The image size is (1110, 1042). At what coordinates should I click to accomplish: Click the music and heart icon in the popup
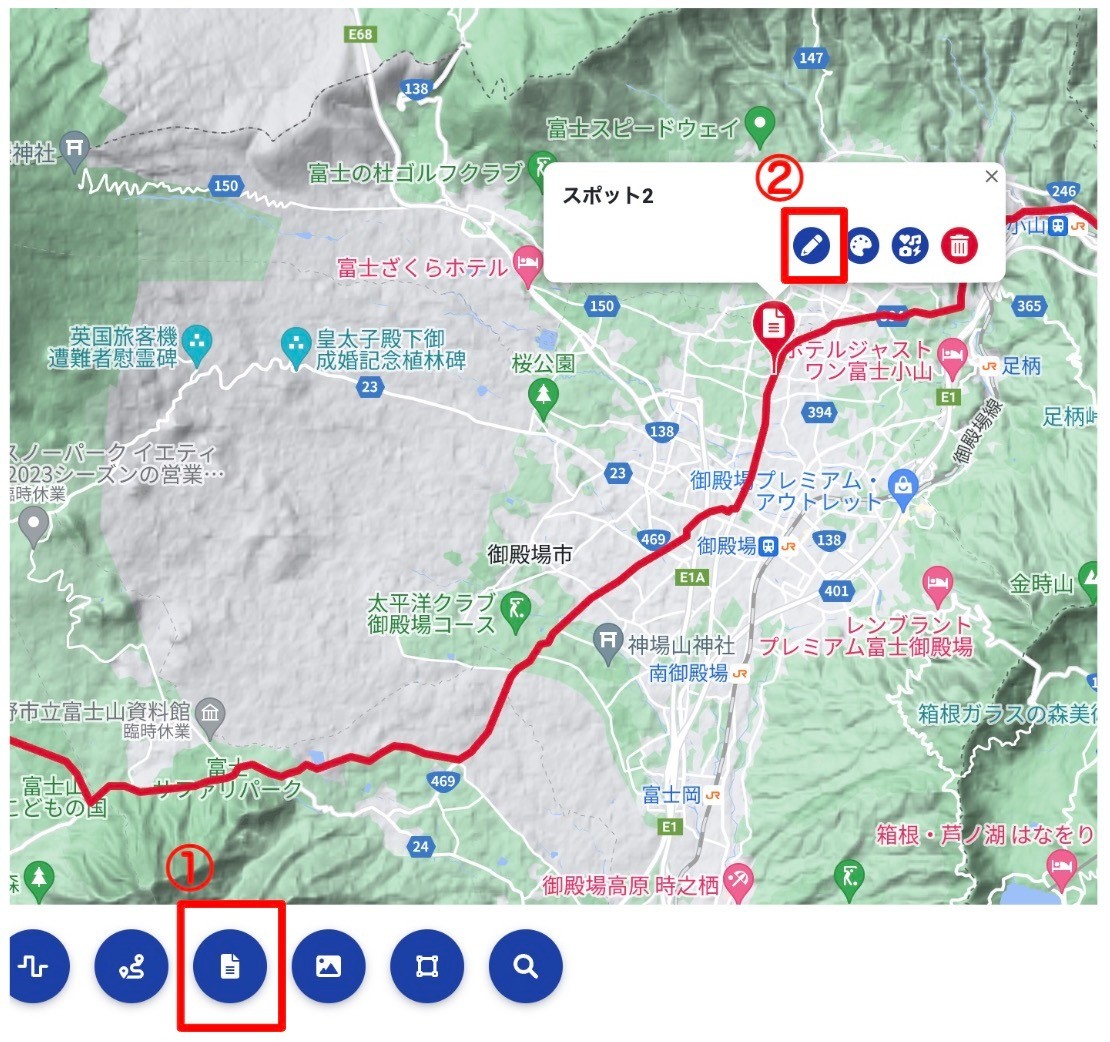(910, 246)
